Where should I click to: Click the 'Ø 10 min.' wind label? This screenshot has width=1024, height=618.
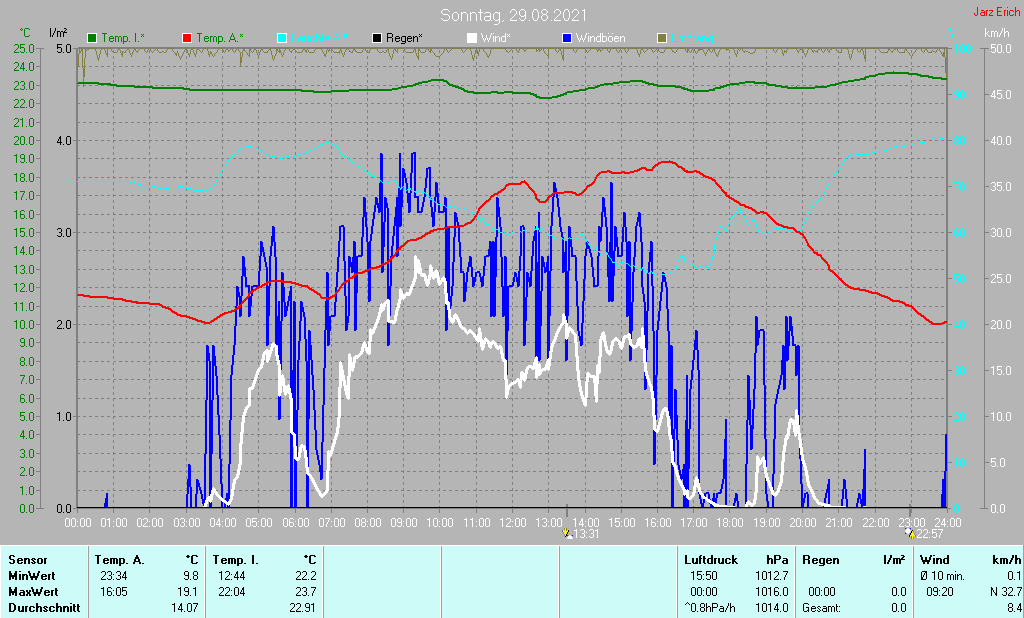click(944, 576)
